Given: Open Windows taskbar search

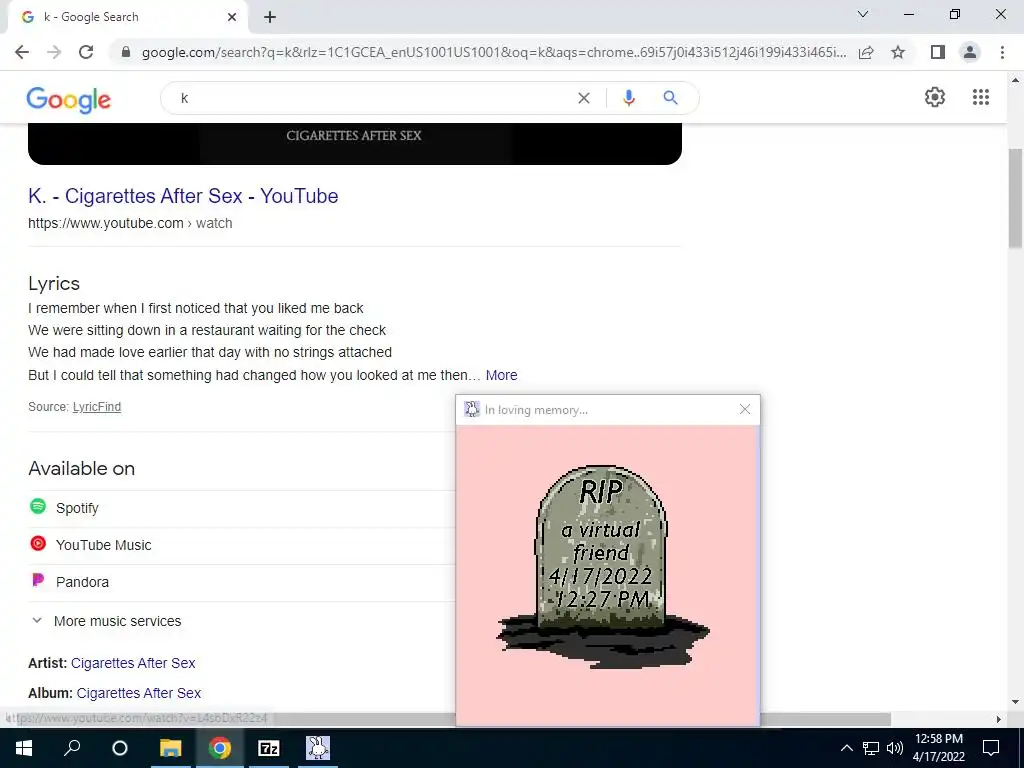Looking at the screenshot, I should pyautogui.click(x=72, y=748).
